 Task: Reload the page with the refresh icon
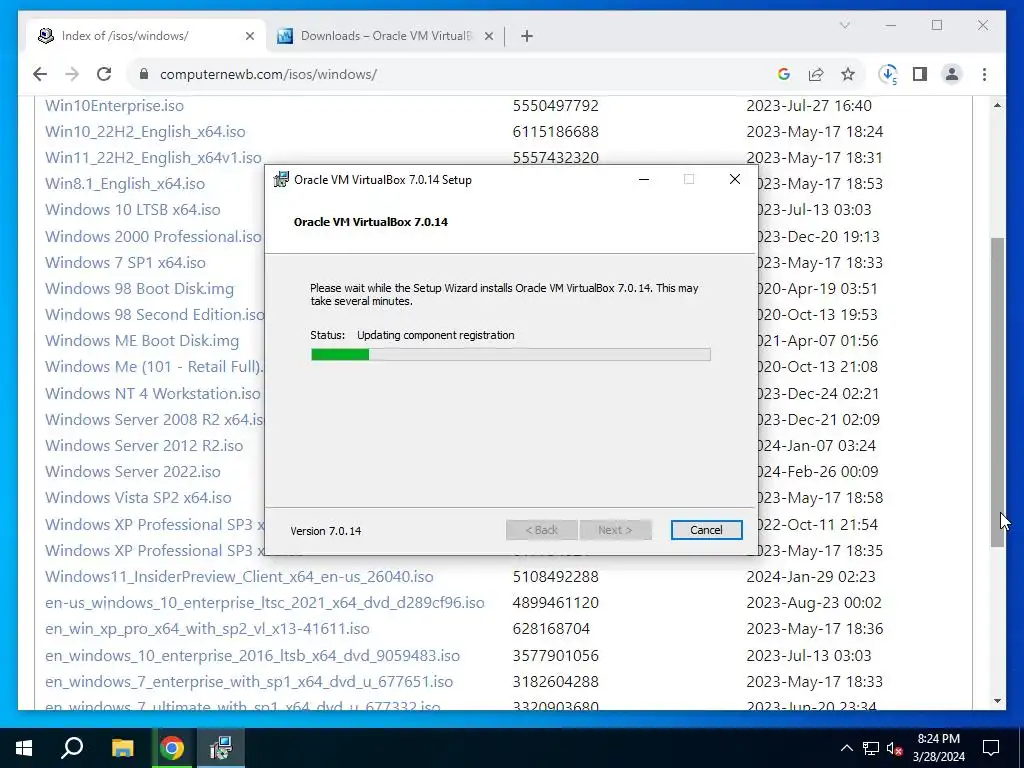coord(104,74)
